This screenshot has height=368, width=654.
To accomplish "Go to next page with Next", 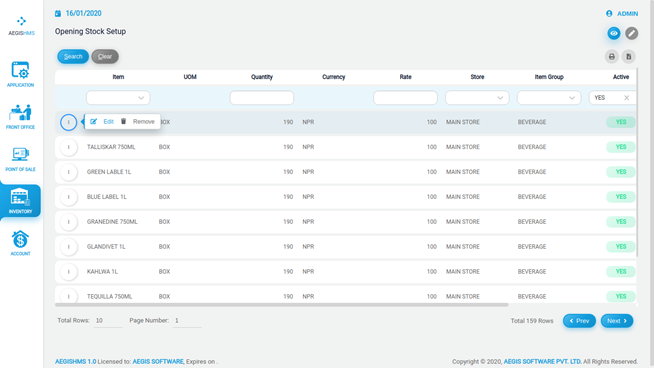I will (617, 321).
